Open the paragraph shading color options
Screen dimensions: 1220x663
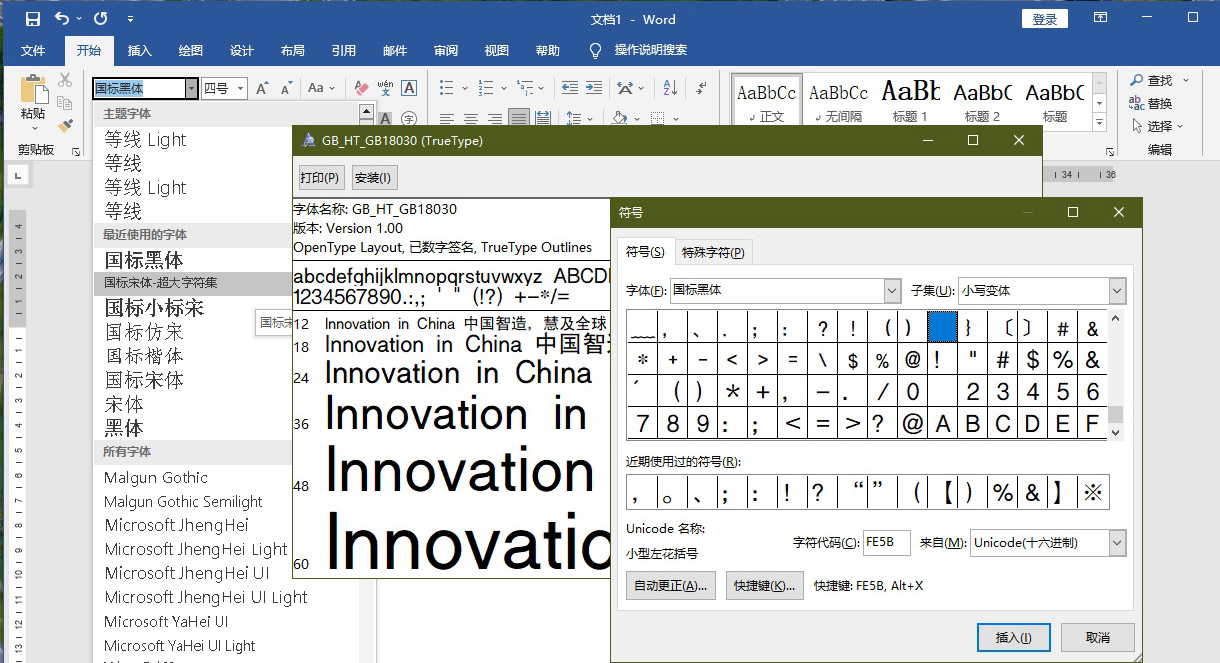pos(637,118)
